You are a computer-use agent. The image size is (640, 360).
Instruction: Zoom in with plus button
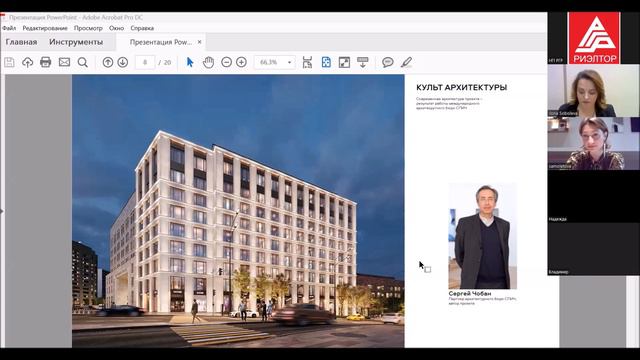[x=241, y=62]
